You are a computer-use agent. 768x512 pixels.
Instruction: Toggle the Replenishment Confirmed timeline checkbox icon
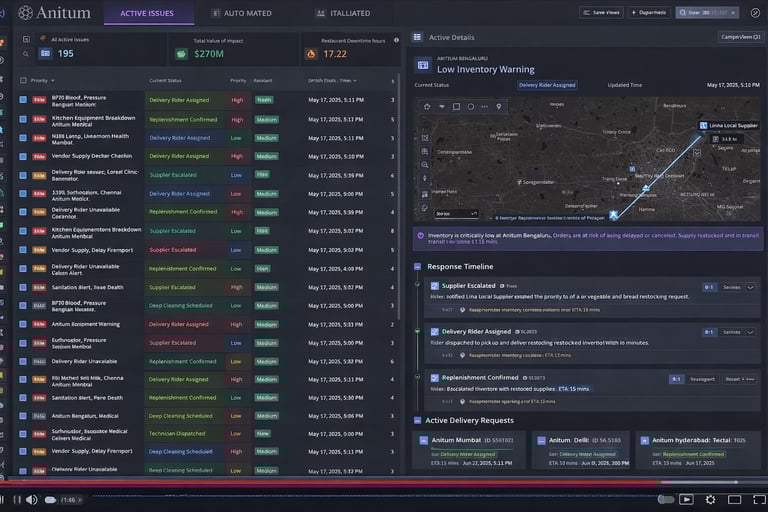(x=434, y=378)
